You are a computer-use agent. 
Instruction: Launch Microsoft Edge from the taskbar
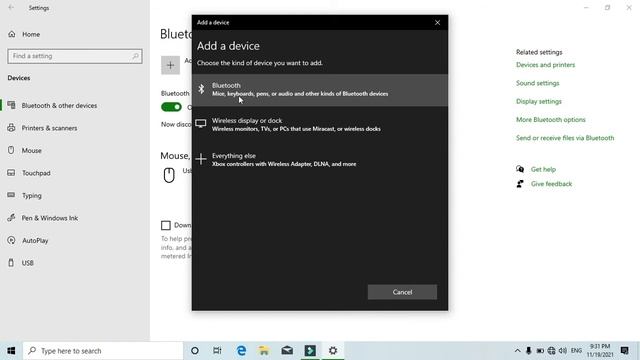pos(241,351)
